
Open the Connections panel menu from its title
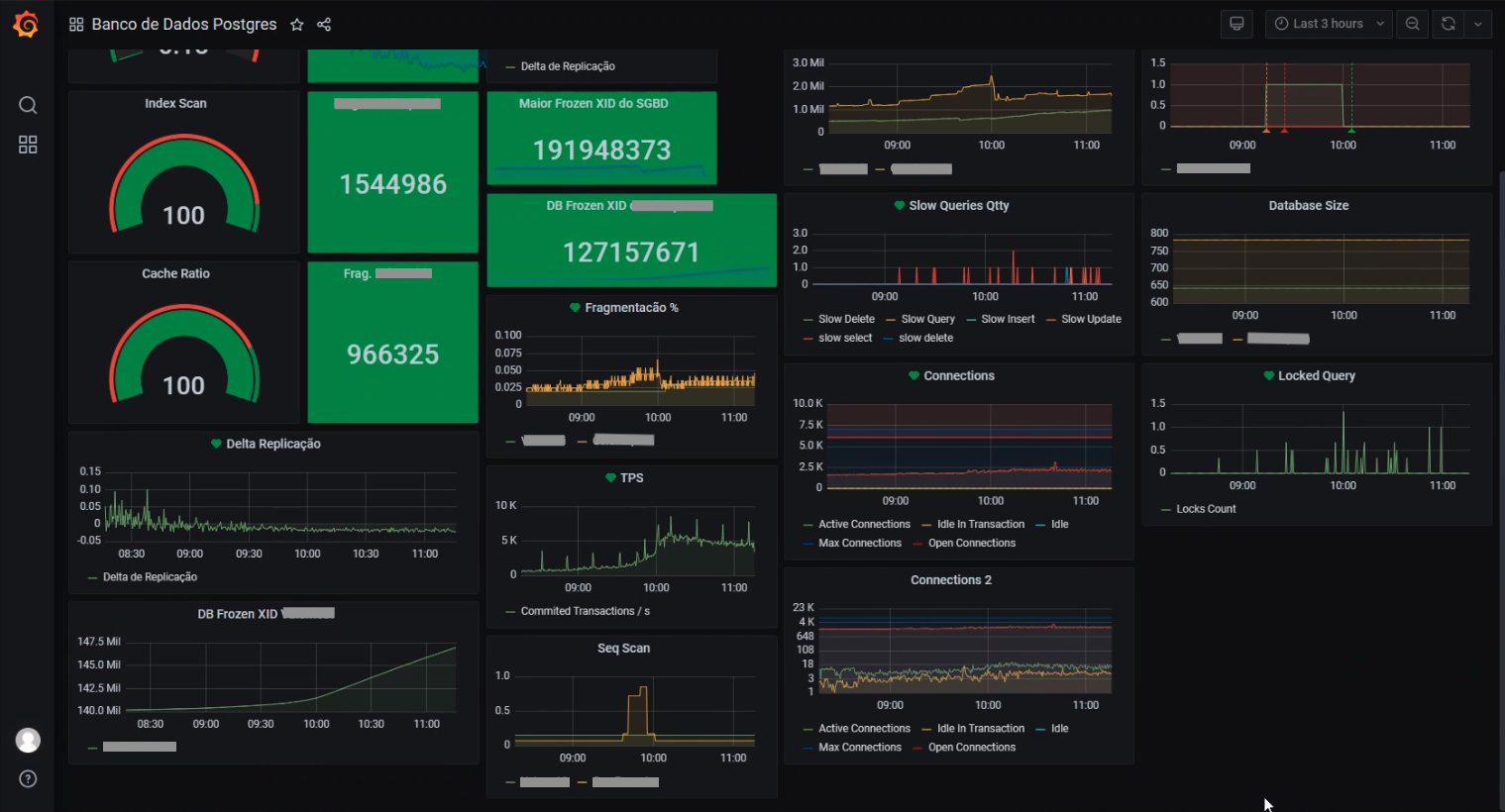click(959, 375)
